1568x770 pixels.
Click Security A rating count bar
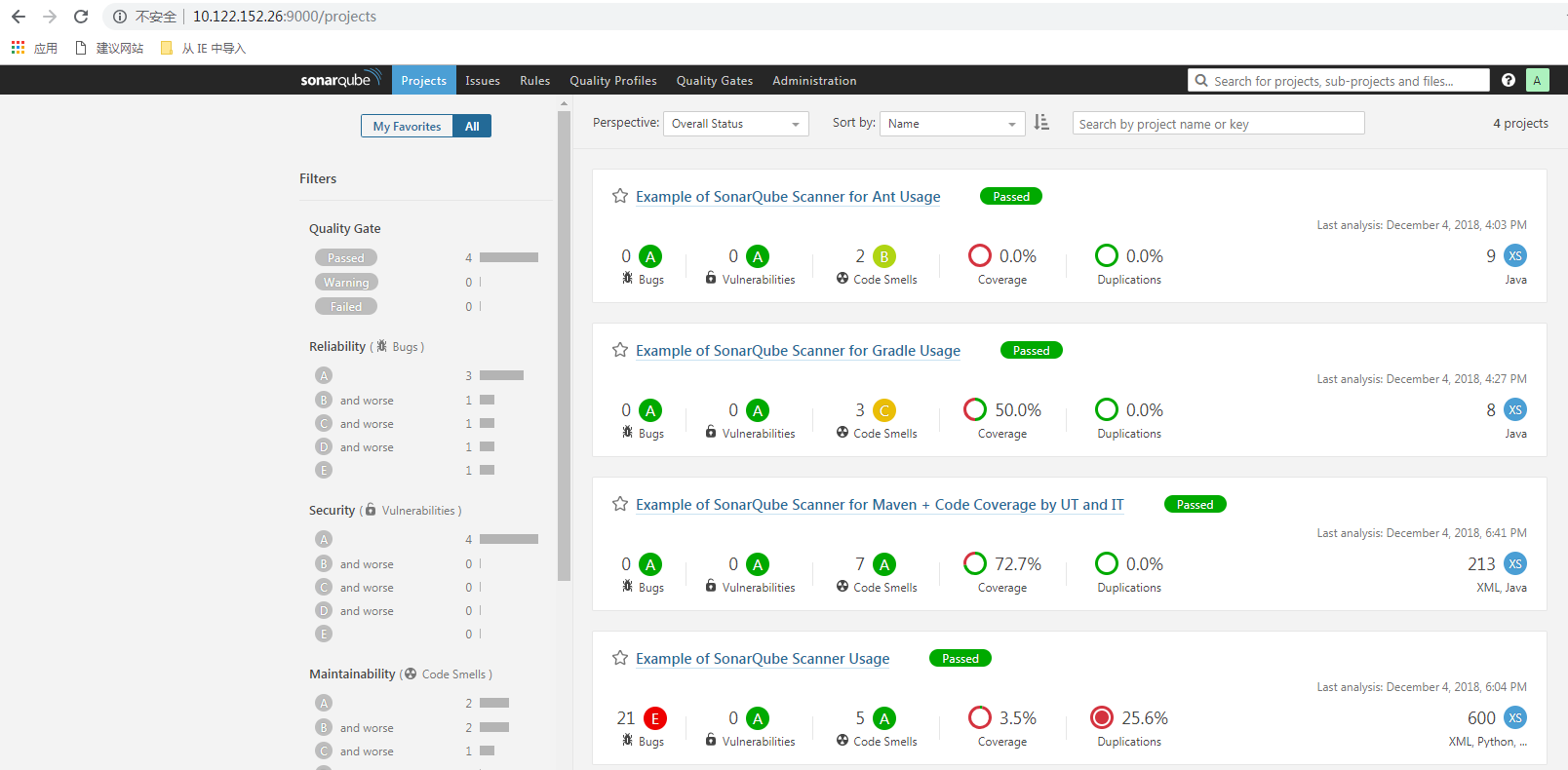509,539
